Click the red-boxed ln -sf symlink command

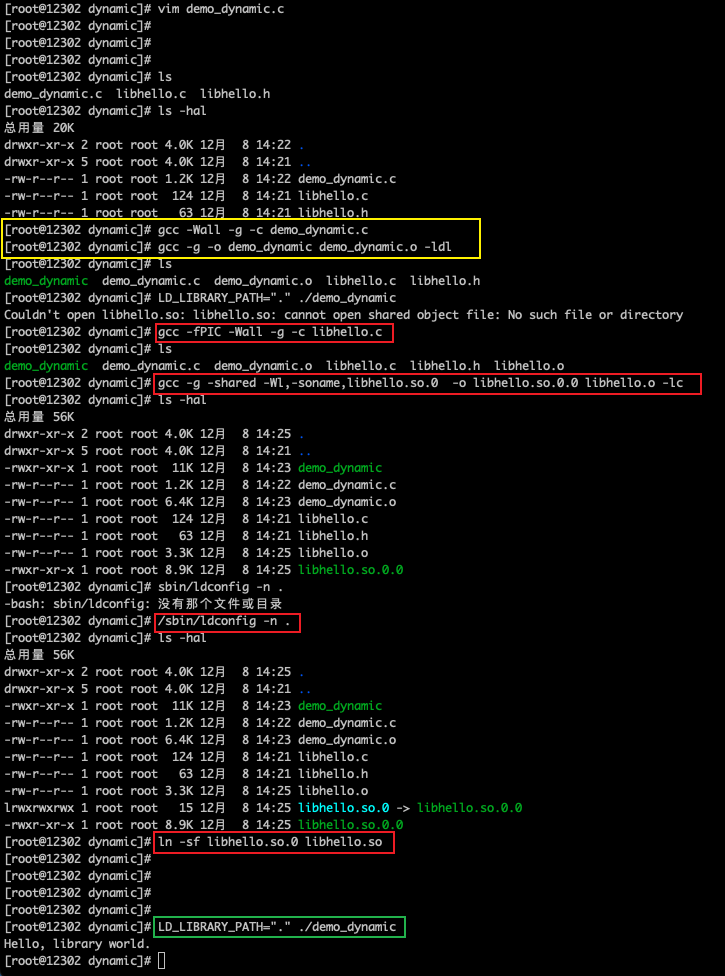[273, 842]
